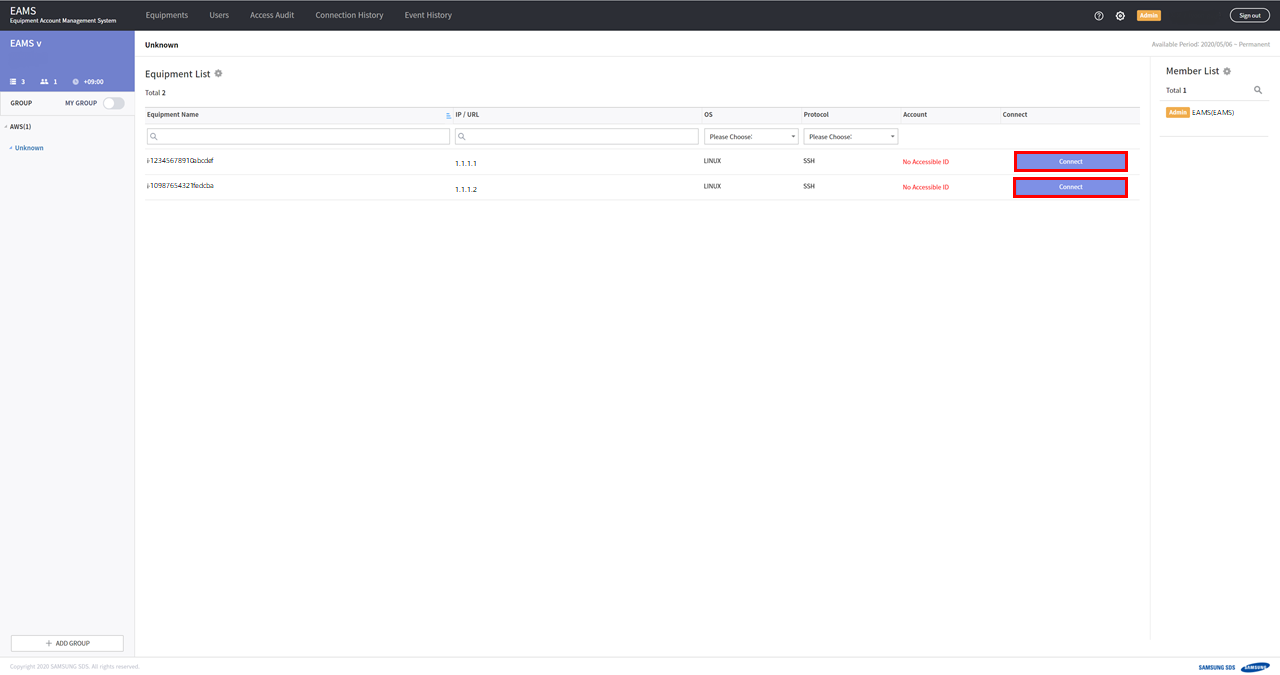
Task: Focus the IP / URL search field
Action: [577, 136]
